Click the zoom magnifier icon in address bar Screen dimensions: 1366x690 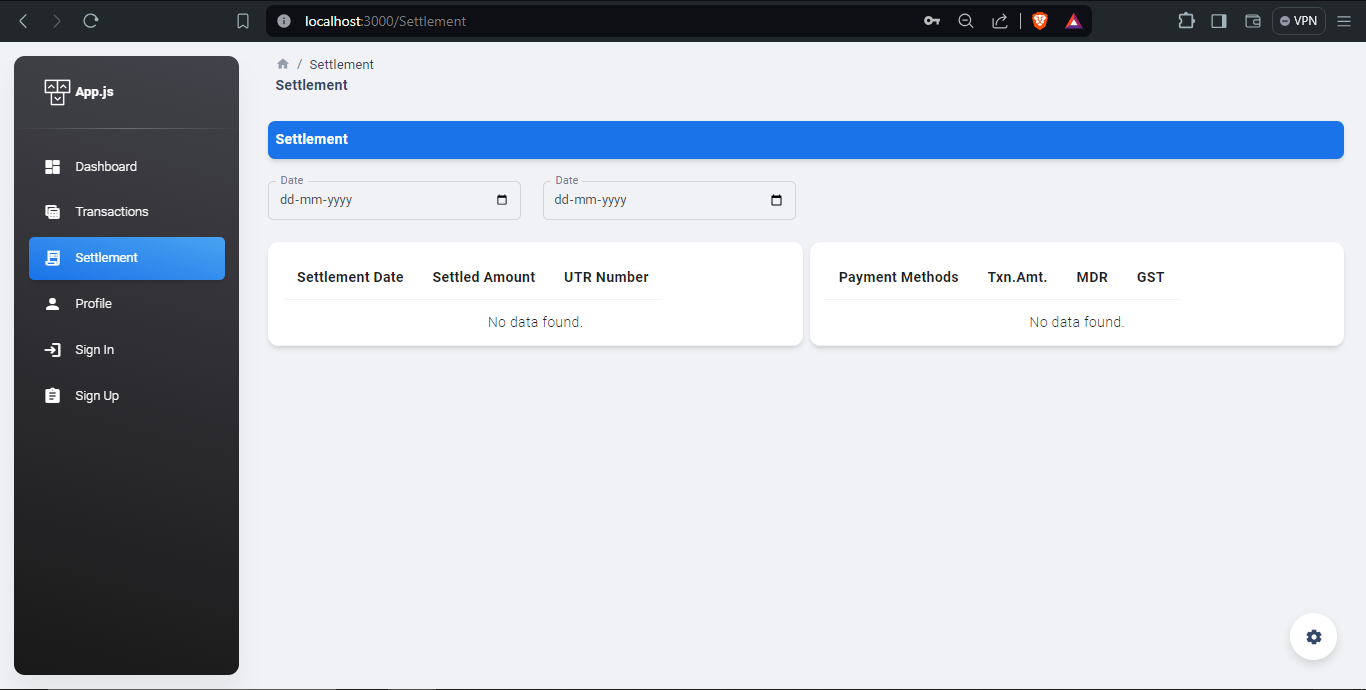coord(966,21)
